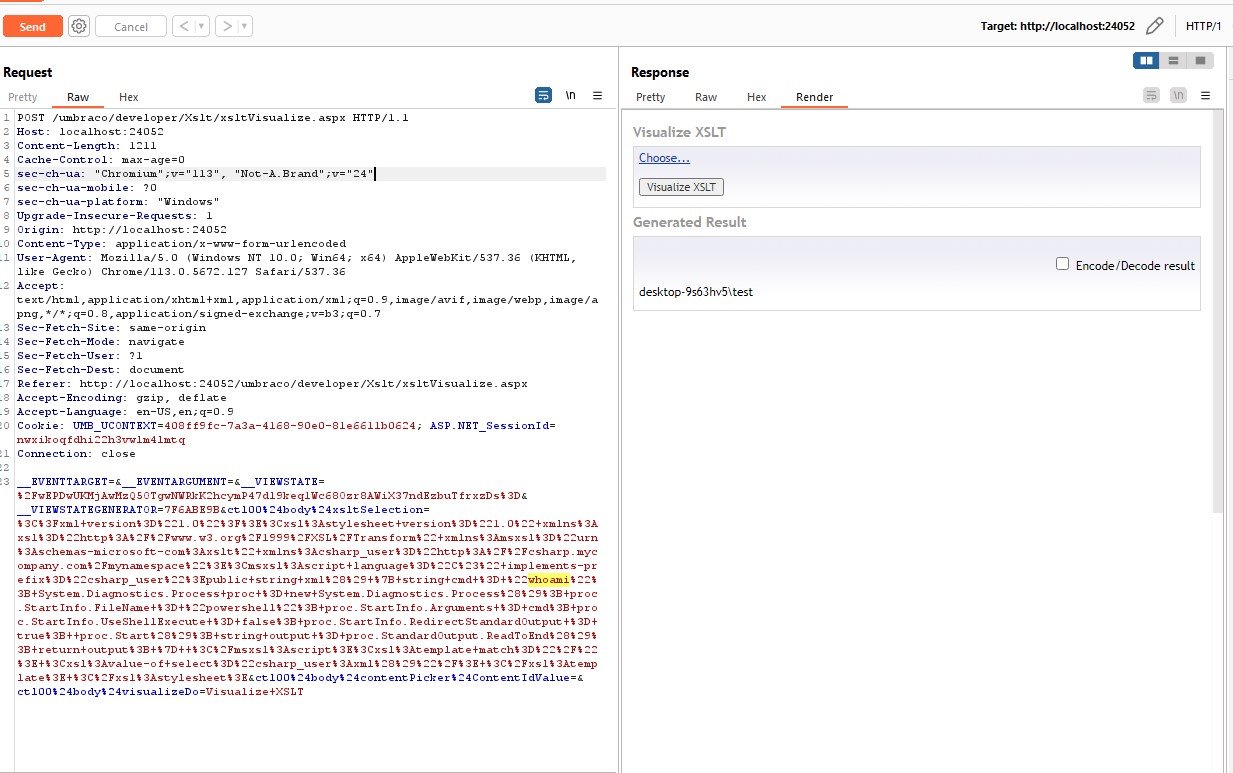Open the back history dropdown arrow
This screenshot has width=1233, height=773.
[202, 26]
